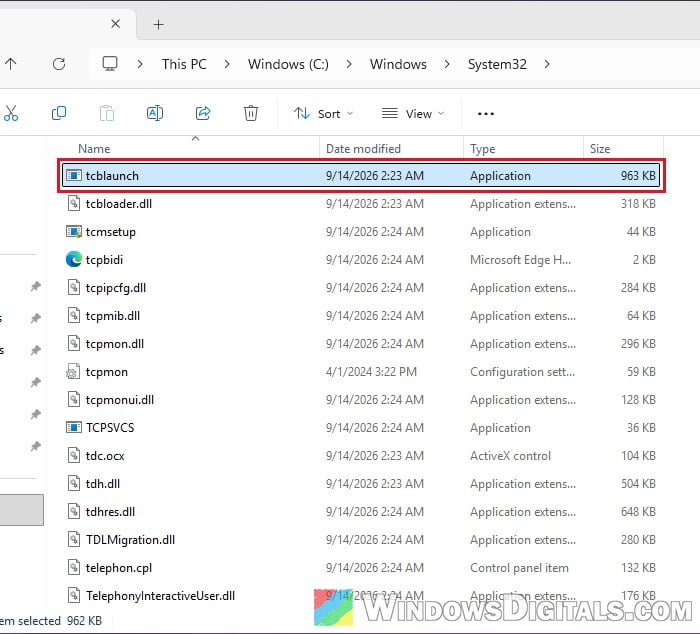Click the tcpmonui.dll file icon
Image resolution: width=700 pixels, height=634 pixels.
pyautogui.click(x=74, y=400)
